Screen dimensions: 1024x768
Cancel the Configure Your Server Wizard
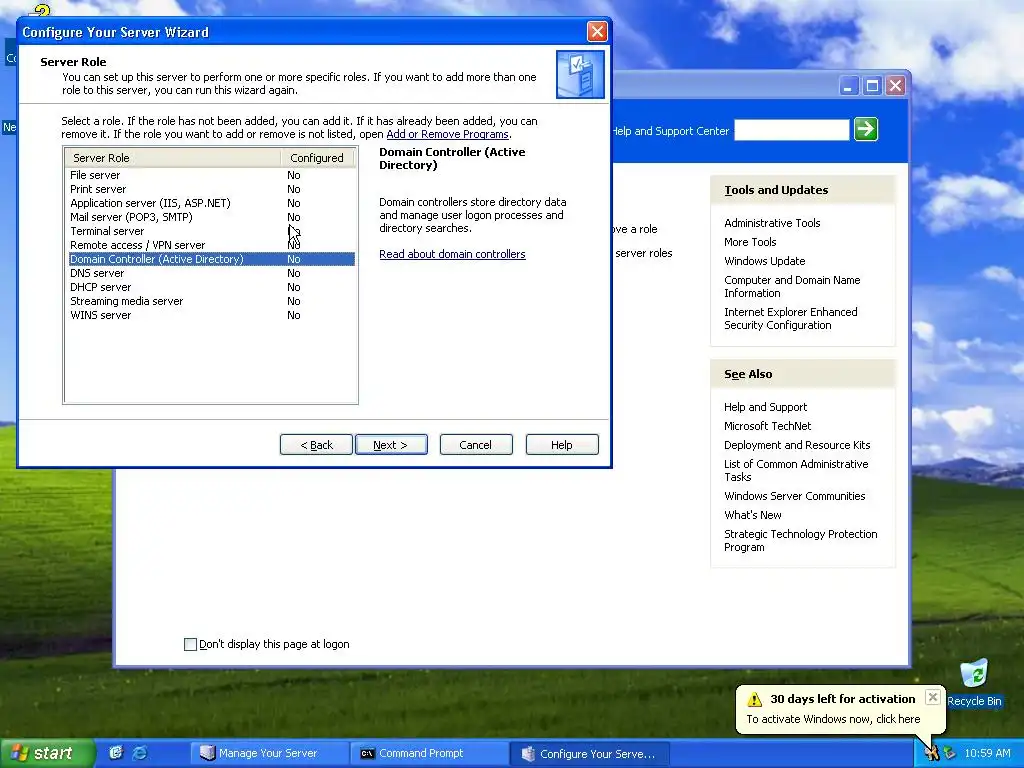pos(476,445)
